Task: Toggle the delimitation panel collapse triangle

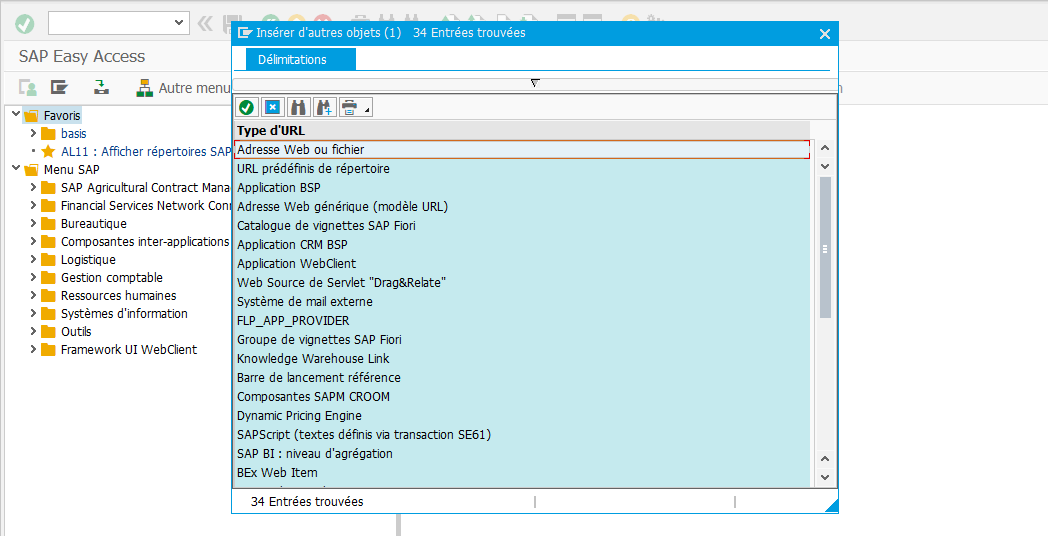Action: coord(535,83)
